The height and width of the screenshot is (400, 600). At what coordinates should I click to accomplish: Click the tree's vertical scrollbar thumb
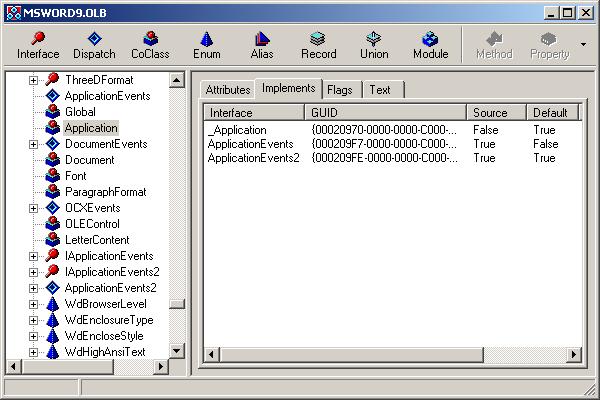[176, 304]
